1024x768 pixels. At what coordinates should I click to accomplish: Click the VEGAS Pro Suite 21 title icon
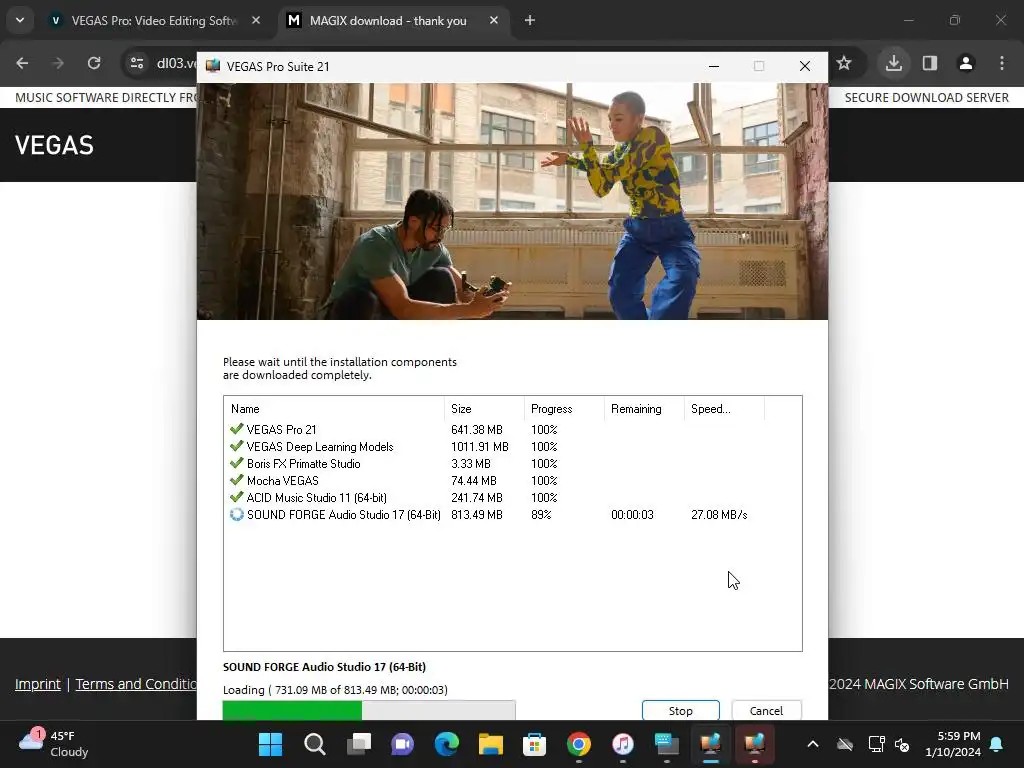pos(213,66)
